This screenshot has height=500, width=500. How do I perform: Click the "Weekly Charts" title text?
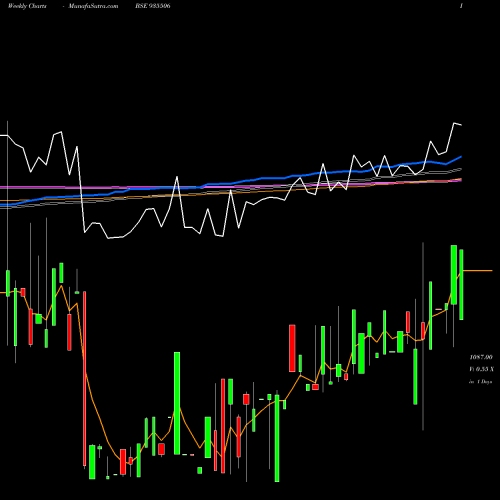click(x=27, y=6)
